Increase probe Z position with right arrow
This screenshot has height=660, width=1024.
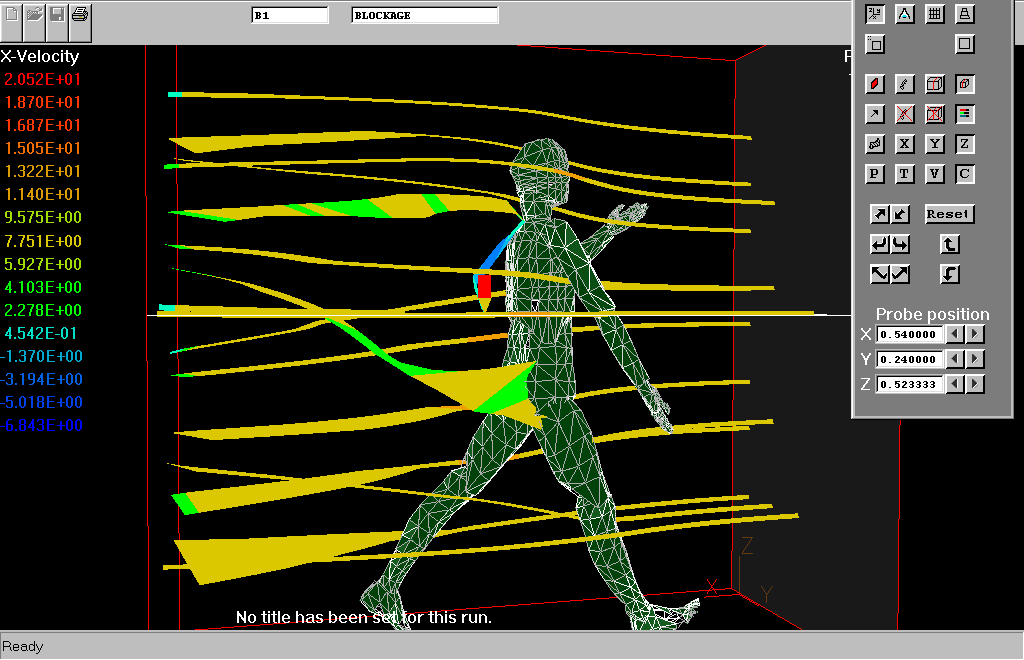coord(976,384)
